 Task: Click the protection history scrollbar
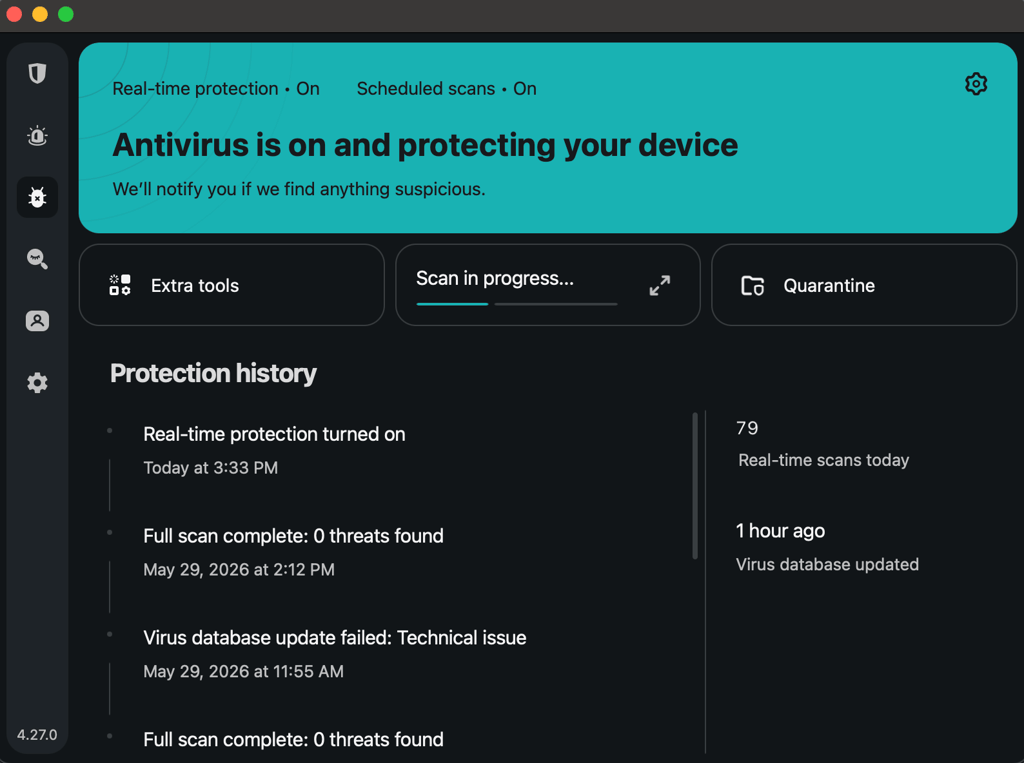coord(695,485)
